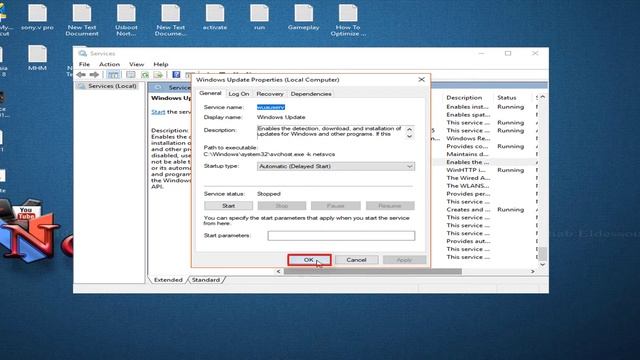Select the MHM desktop icon
This screenshot has width=640, height=360.
tap(38, 58)
